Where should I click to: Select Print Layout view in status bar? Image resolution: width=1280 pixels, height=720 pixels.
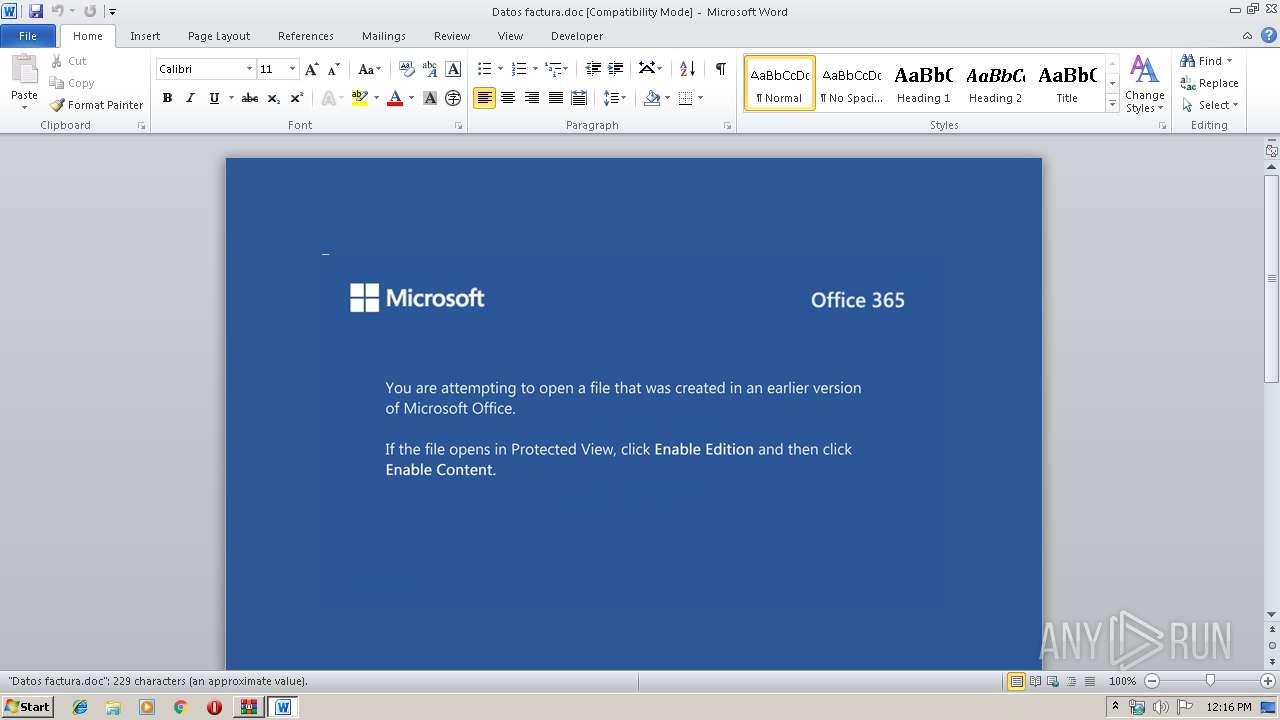(x=1016, y=681)
